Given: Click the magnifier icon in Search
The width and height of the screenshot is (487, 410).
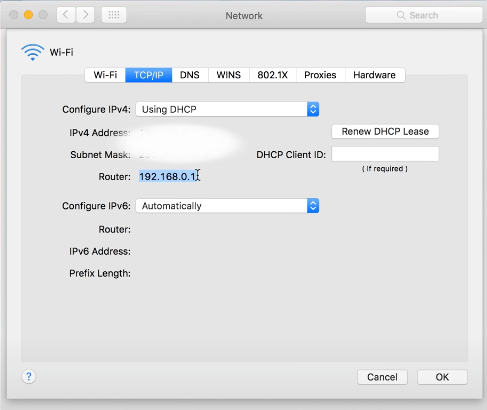Looking at the screenshot, I should pos(401,15).
